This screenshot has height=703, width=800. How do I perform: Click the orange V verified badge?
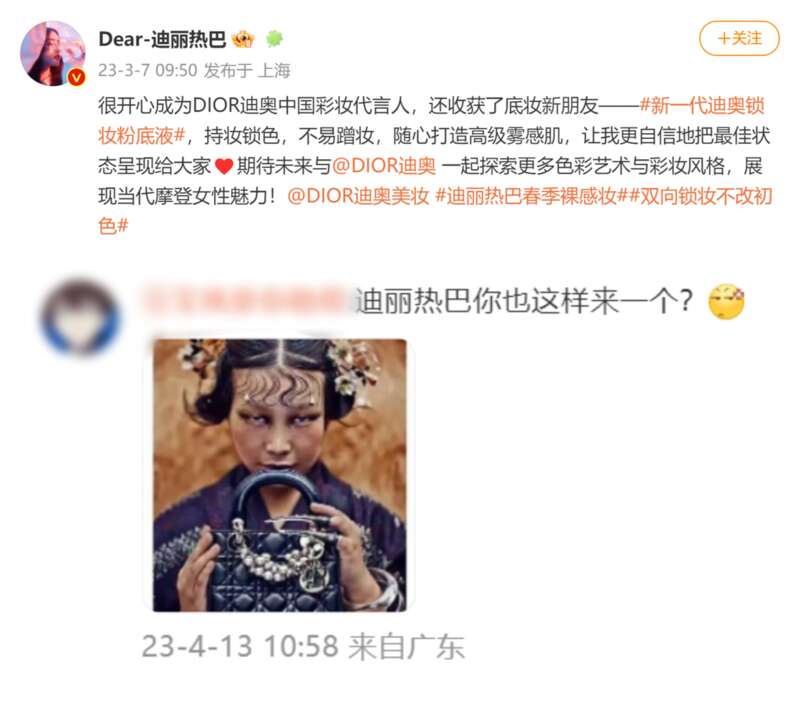[77, 77]
